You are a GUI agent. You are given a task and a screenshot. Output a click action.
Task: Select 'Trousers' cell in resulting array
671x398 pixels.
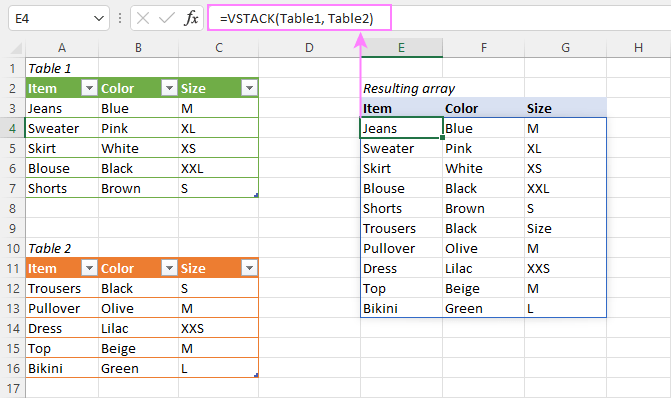[401, 228]
